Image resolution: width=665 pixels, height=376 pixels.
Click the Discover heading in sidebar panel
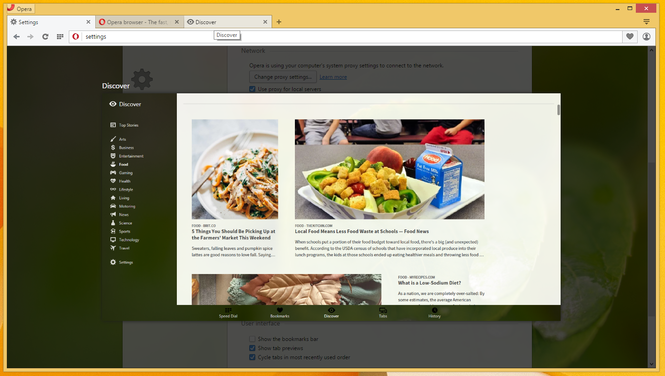[130, 104]
